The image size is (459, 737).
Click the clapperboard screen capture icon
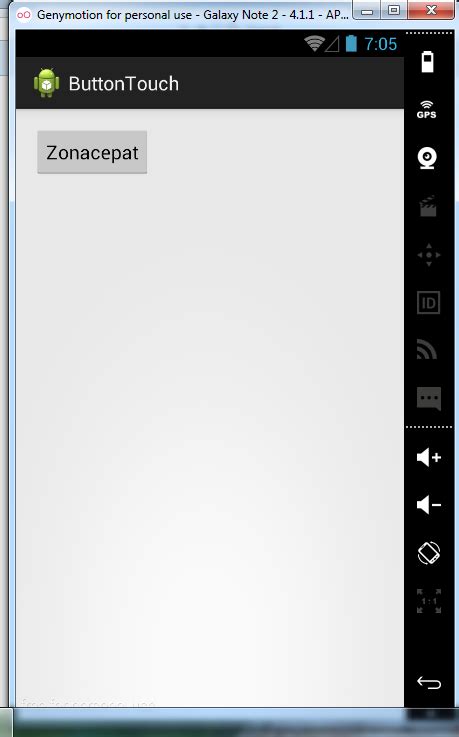click(428, 206)
